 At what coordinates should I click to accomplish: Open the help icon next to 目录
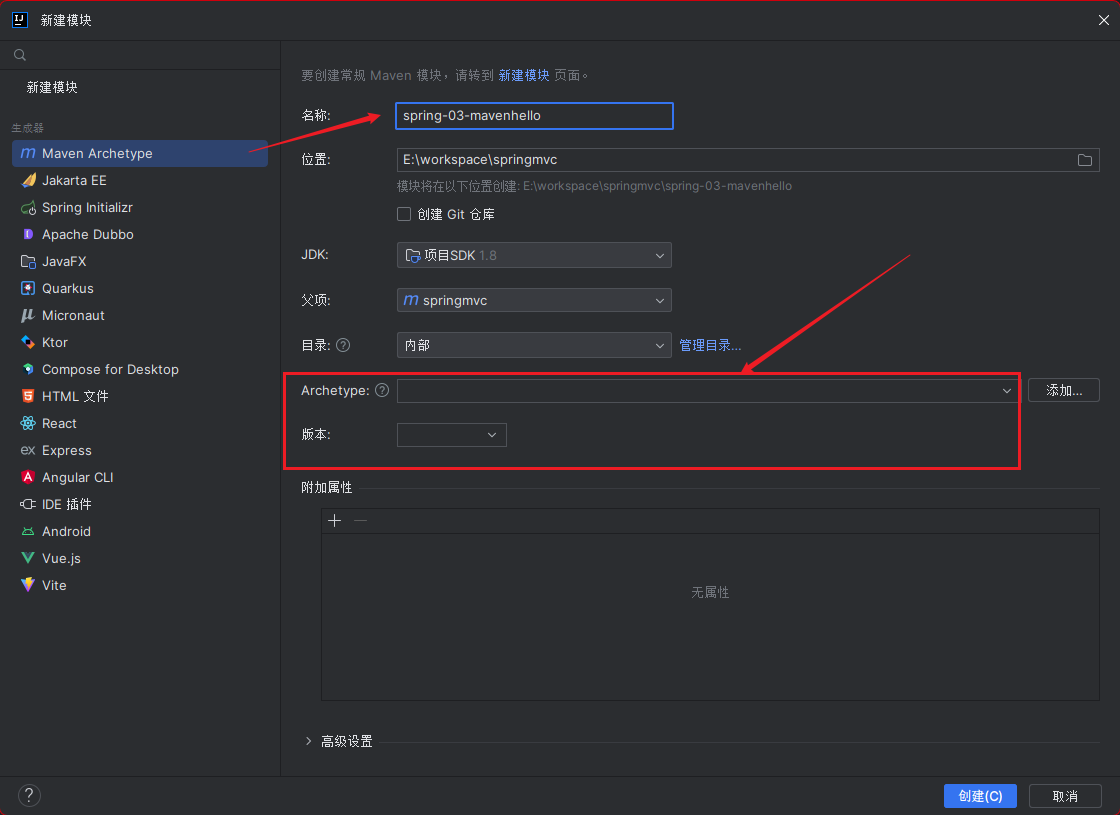[343, 346]
